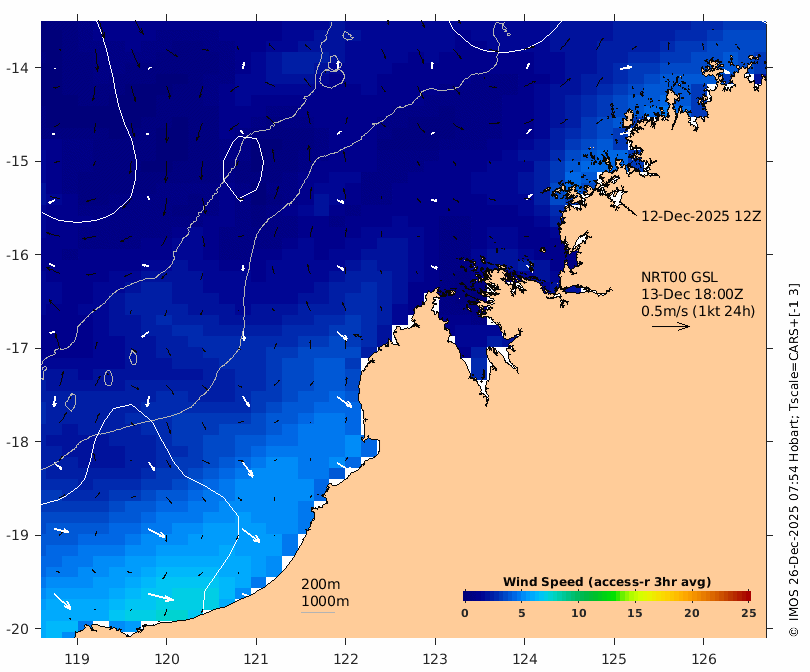This screenshot has width=810, height=672.
Task: Click the longitude axis label "125"
Action: (614, 659)
